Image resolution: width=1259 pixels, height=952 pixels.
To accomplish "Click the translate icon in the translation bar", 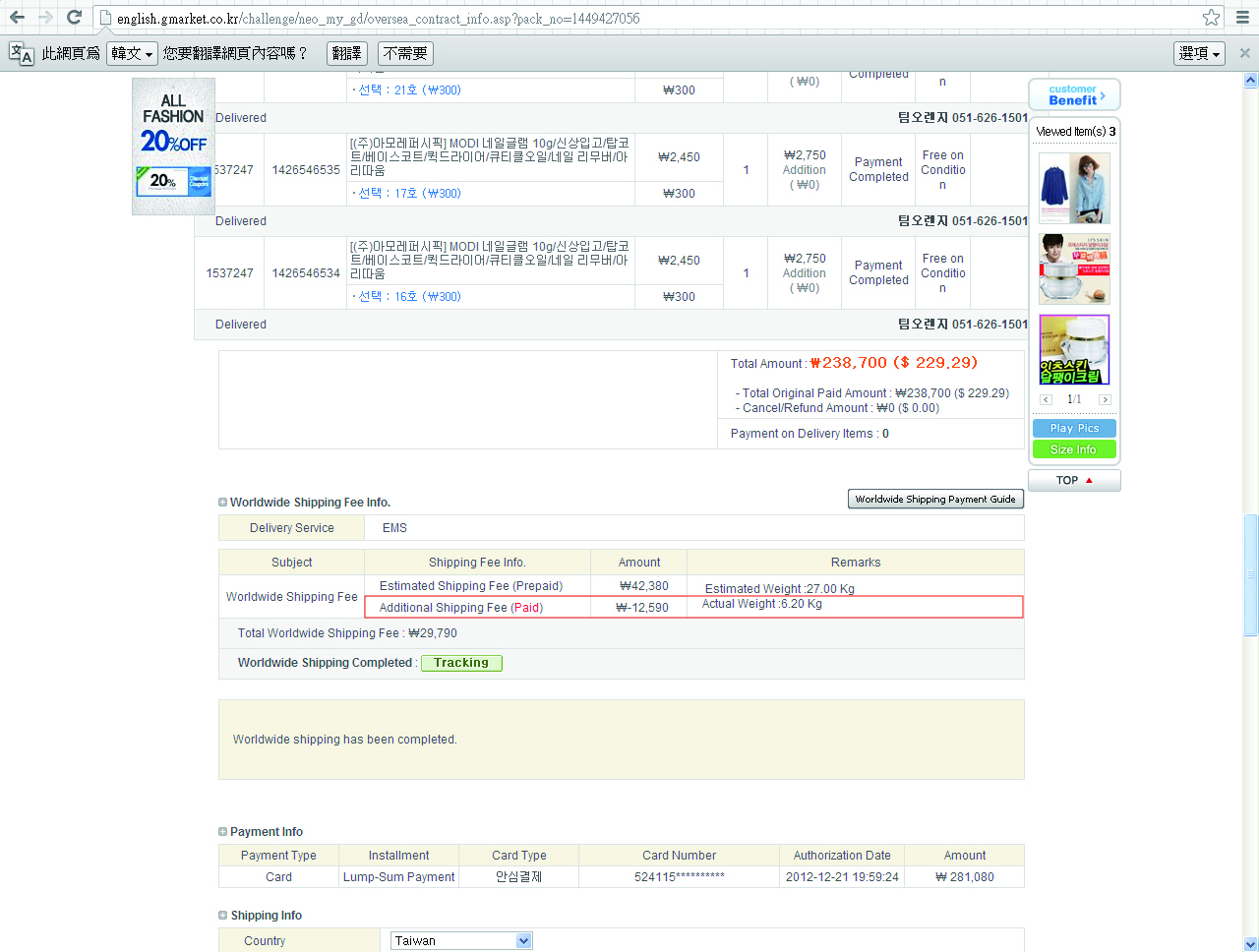I will 21,54.
